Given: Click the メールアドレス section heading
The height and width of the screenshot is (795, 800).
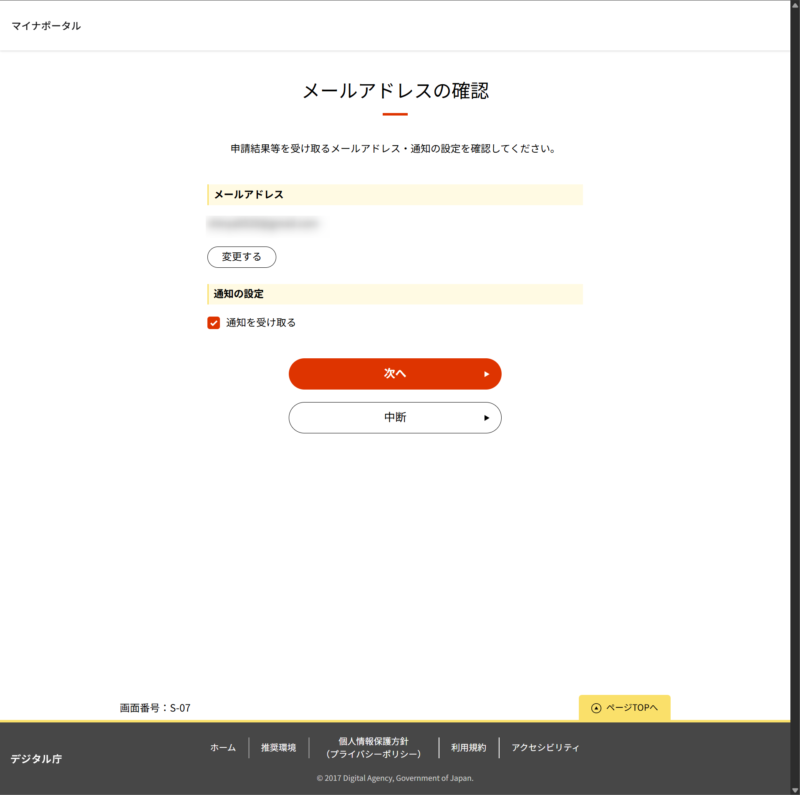Looking at the screenshot, I should point(249,194).
